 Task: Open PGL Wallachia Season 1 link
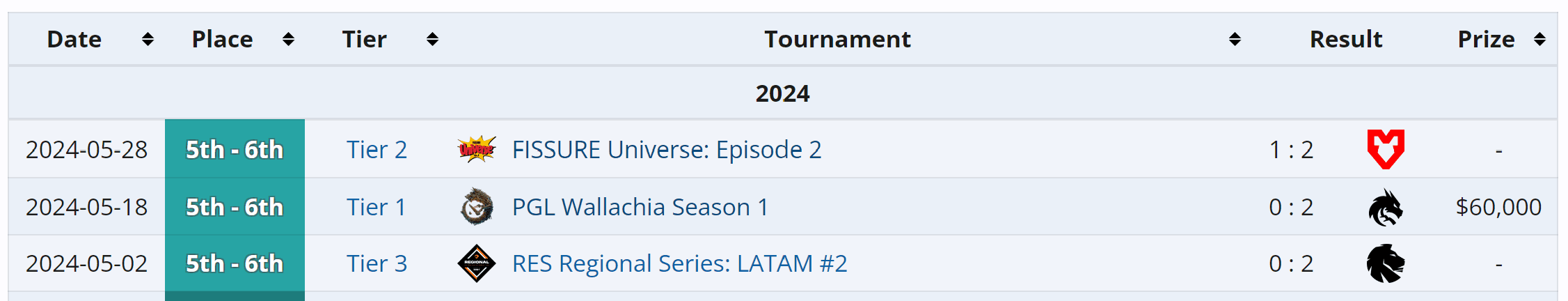[x=640, y=207]
